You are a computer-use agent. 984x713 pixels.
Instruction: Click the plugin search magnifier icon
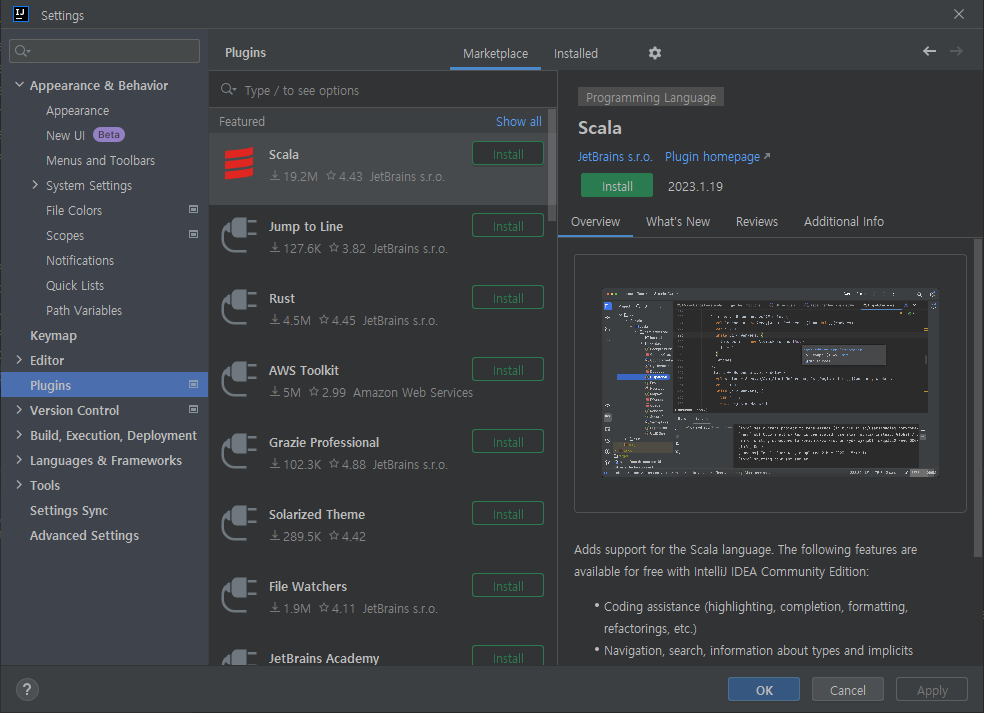coord(228,90)
